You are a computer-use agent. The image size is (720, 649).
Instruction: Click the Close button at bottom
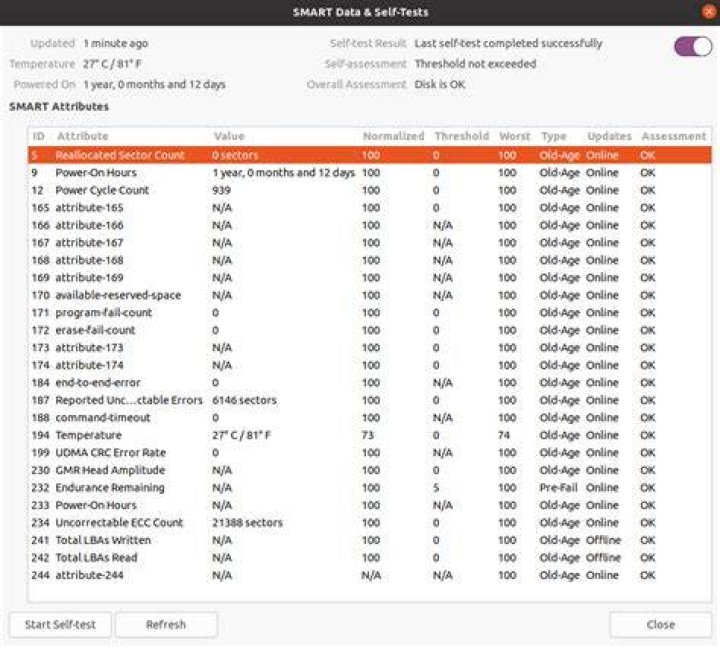(661, 625)
